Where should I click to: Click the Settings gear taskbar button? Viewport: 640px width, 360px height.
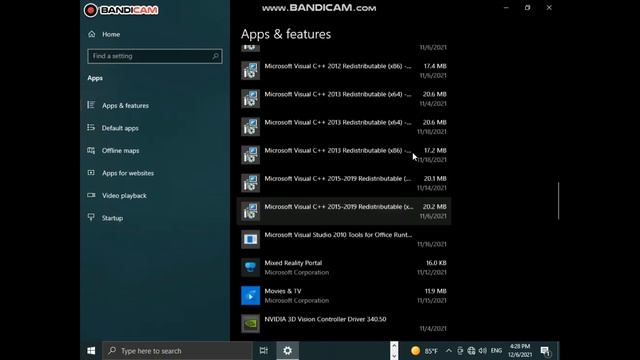coord(287,351)
